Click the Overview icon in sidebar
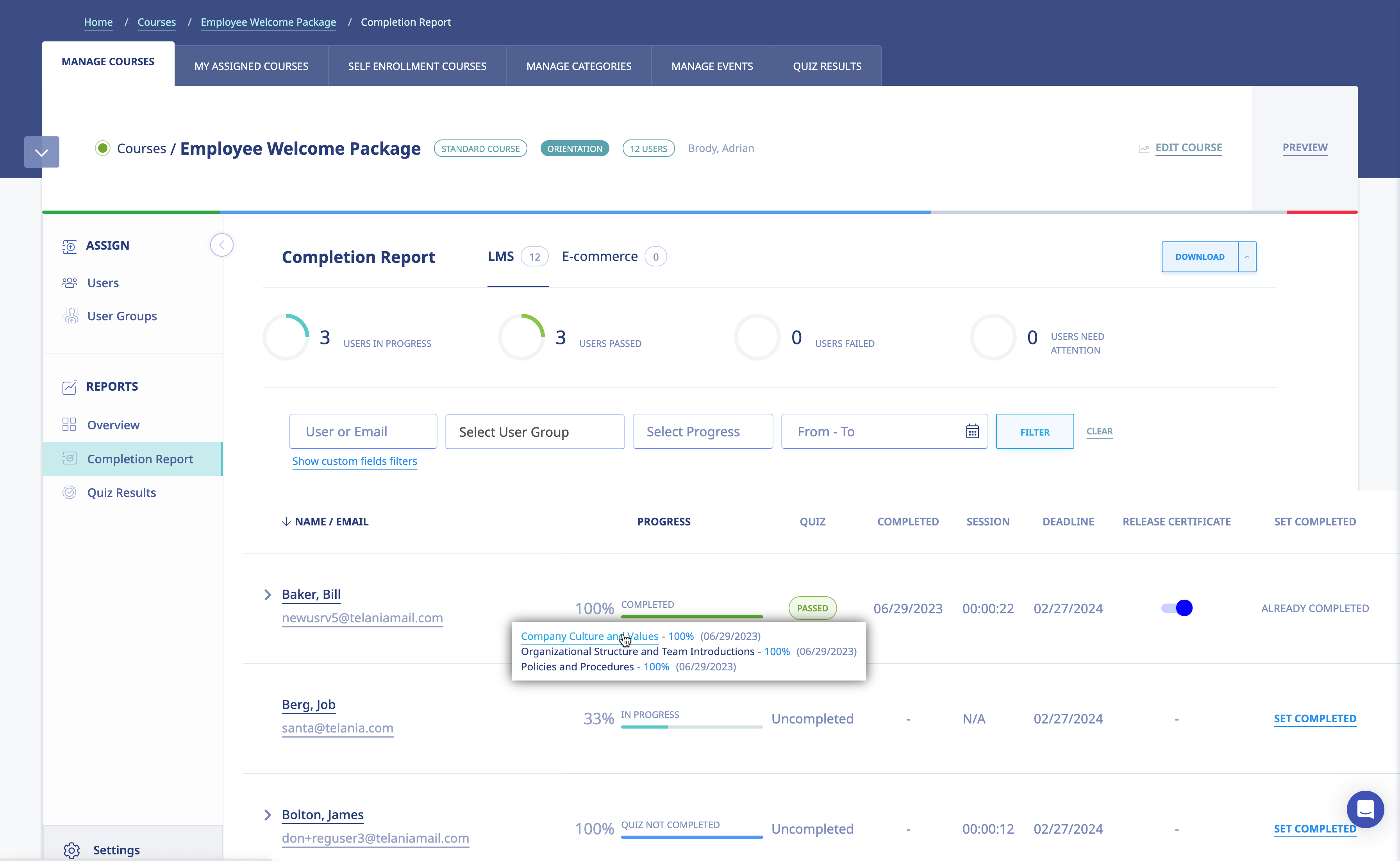 coord(69,424)
